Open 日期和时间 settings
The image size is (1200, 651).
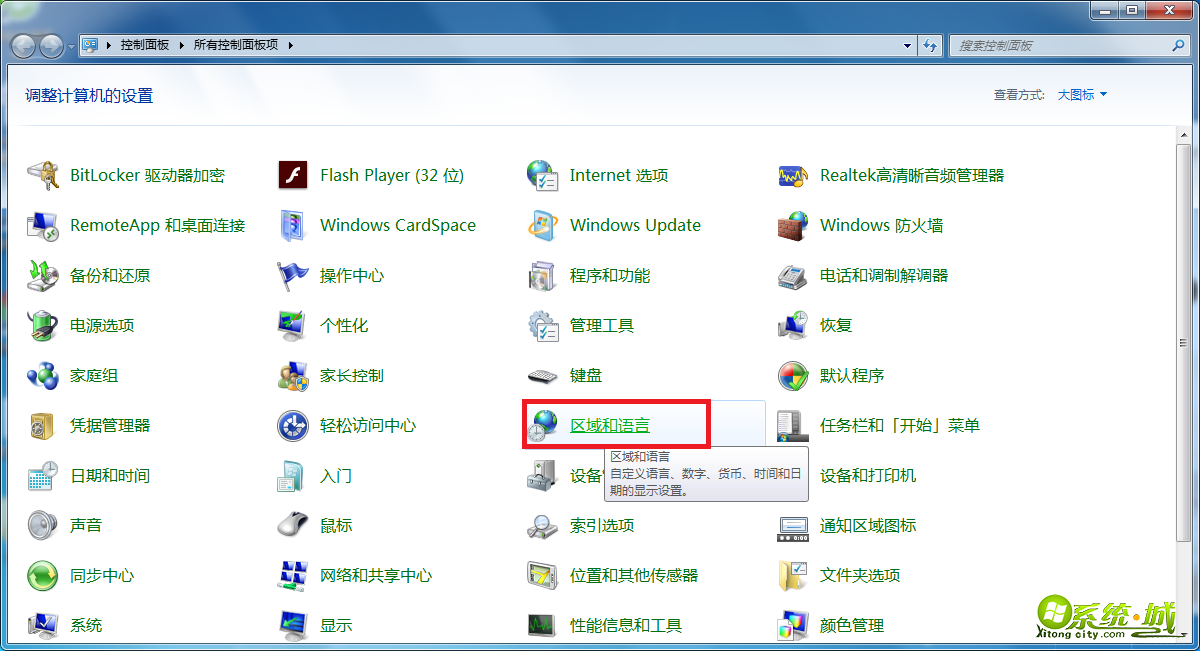coord(110,475)
